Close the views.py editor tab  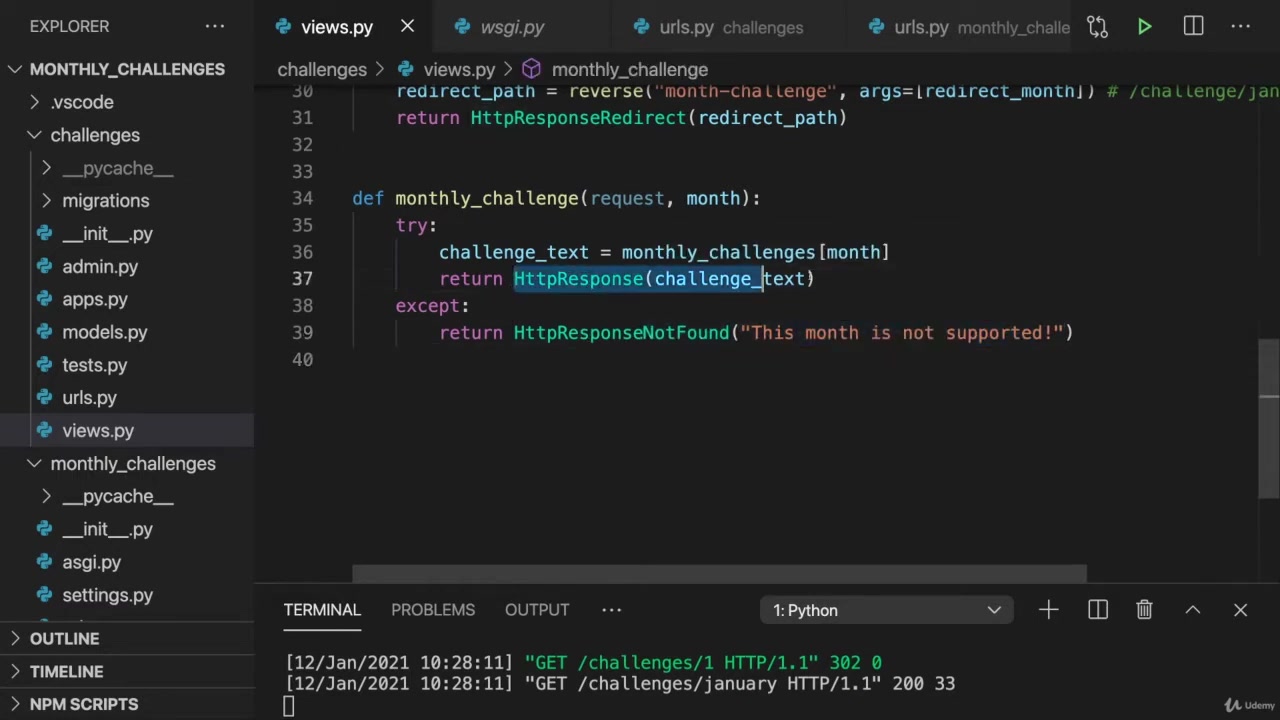point(407,27)
